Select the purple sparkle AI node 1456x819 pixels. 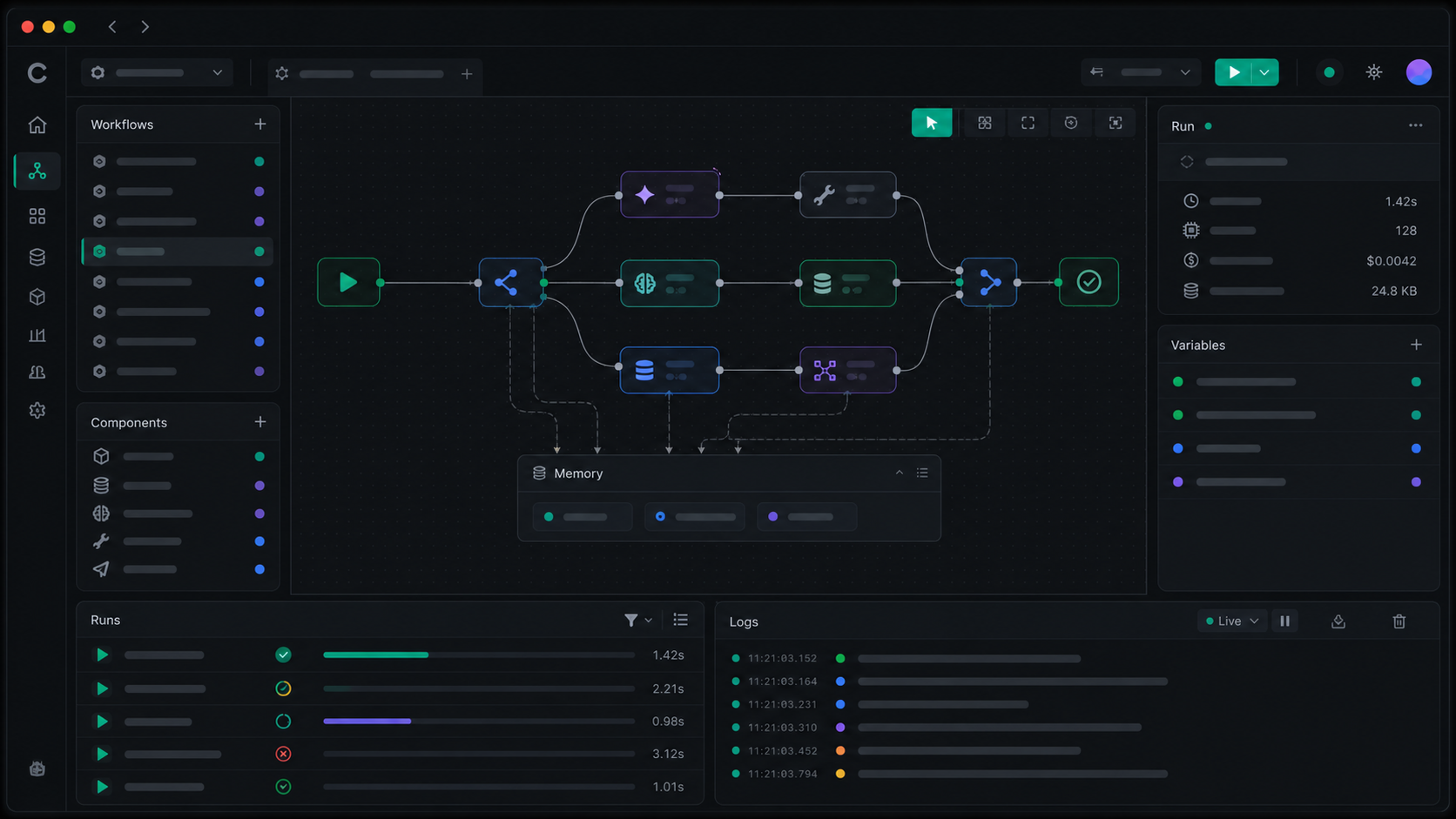click(670, 195)
